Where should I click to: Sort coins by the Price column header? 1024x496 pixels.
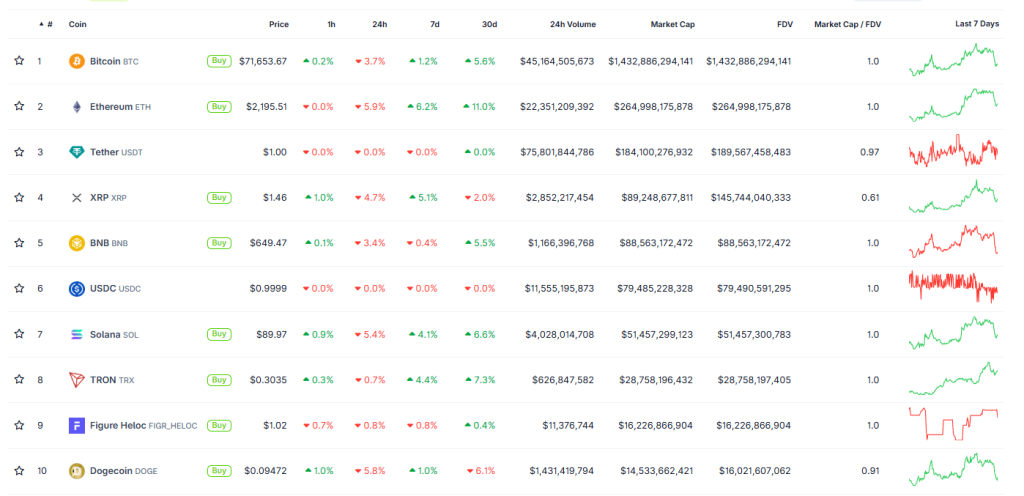point(278,23)
